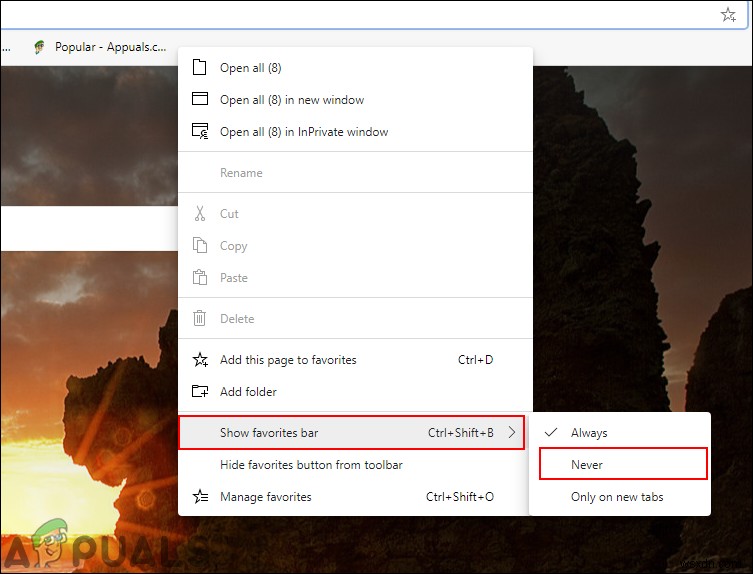Click the Appuals favicon on favorites bar
Screen dimensions: 753x574
39,47
